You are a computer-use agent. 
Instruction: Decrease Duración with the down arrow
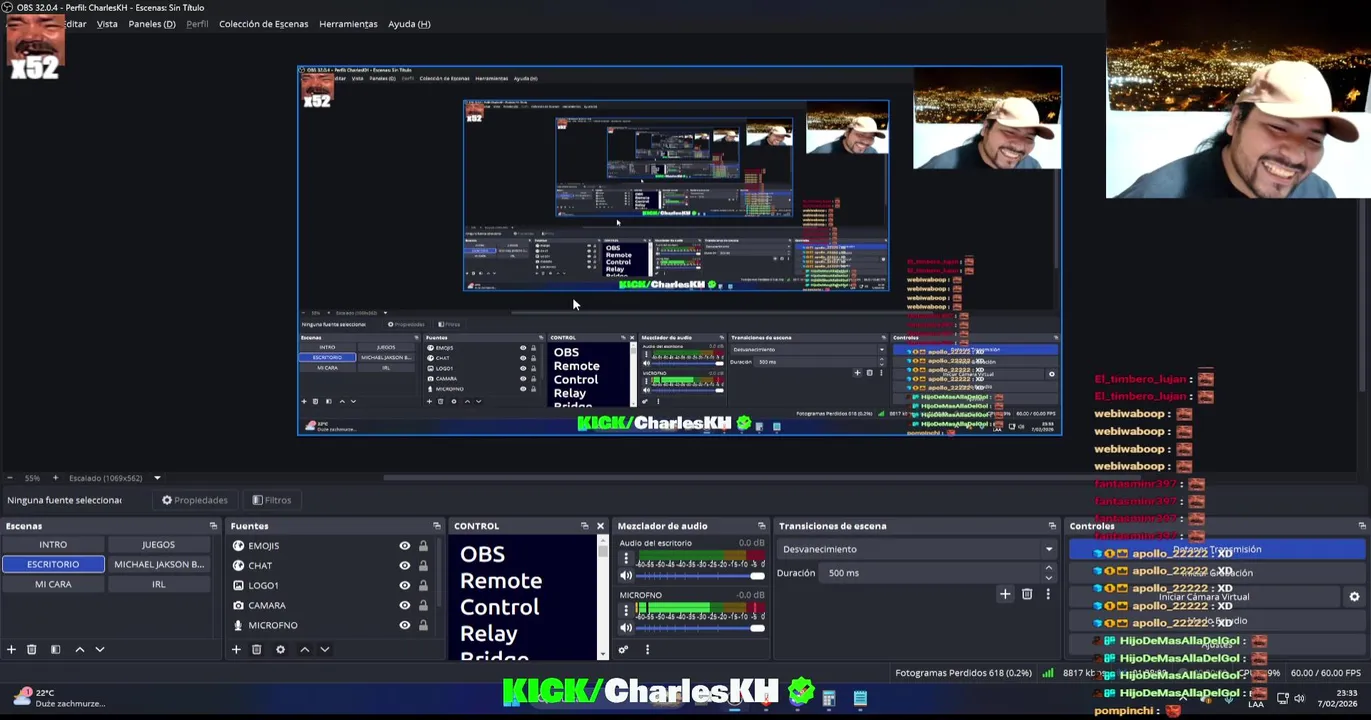(x=1048, y=578)
